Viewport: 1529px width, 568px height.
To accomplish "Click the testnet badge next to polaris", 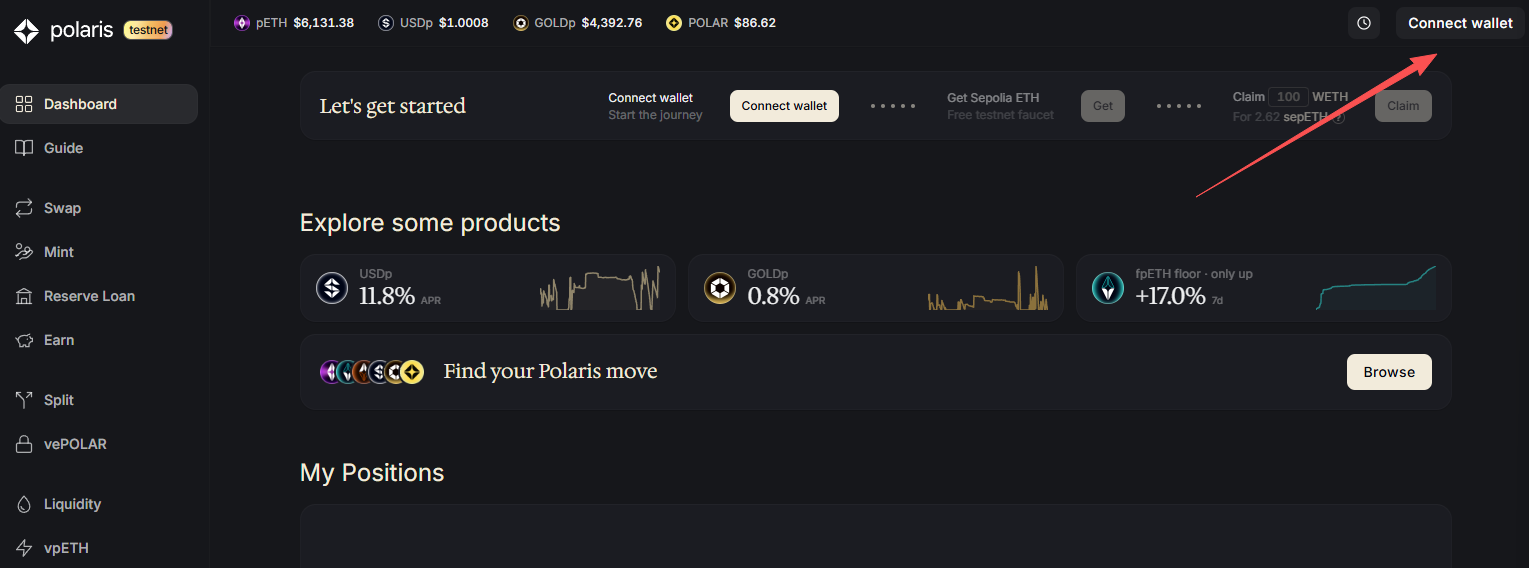I will point(148,30).
